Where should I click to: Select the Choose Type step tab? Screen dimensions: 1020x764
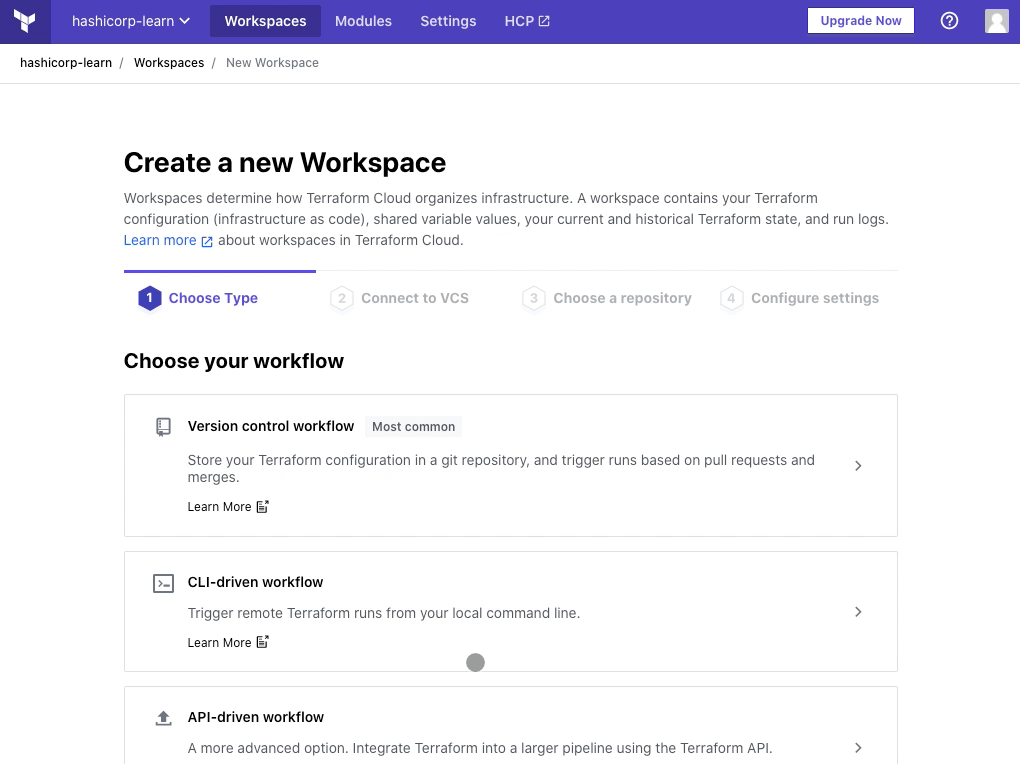click(x=198, y=298)
